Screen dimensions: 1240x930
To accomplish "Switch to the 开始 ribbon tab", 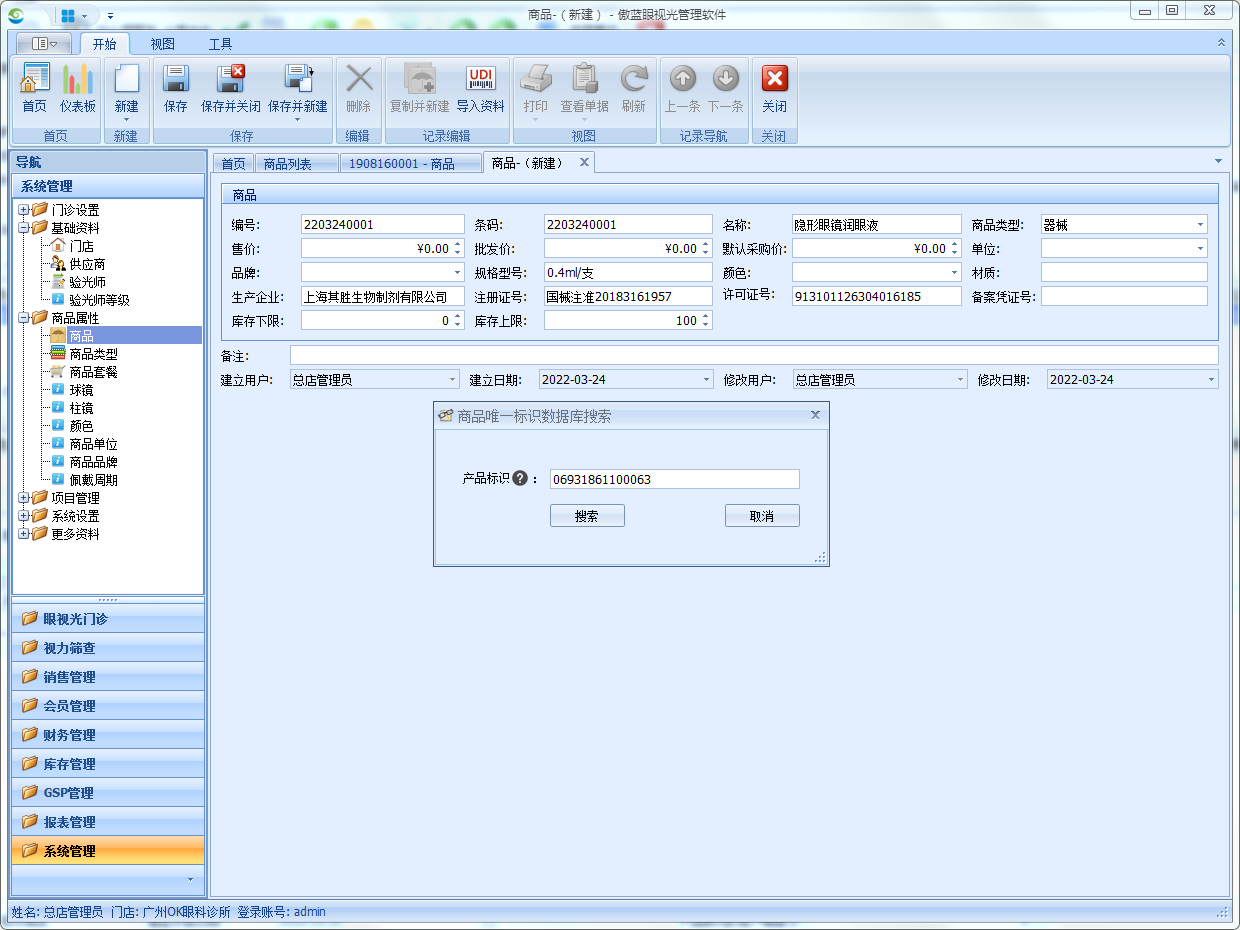I will (105, 44).
